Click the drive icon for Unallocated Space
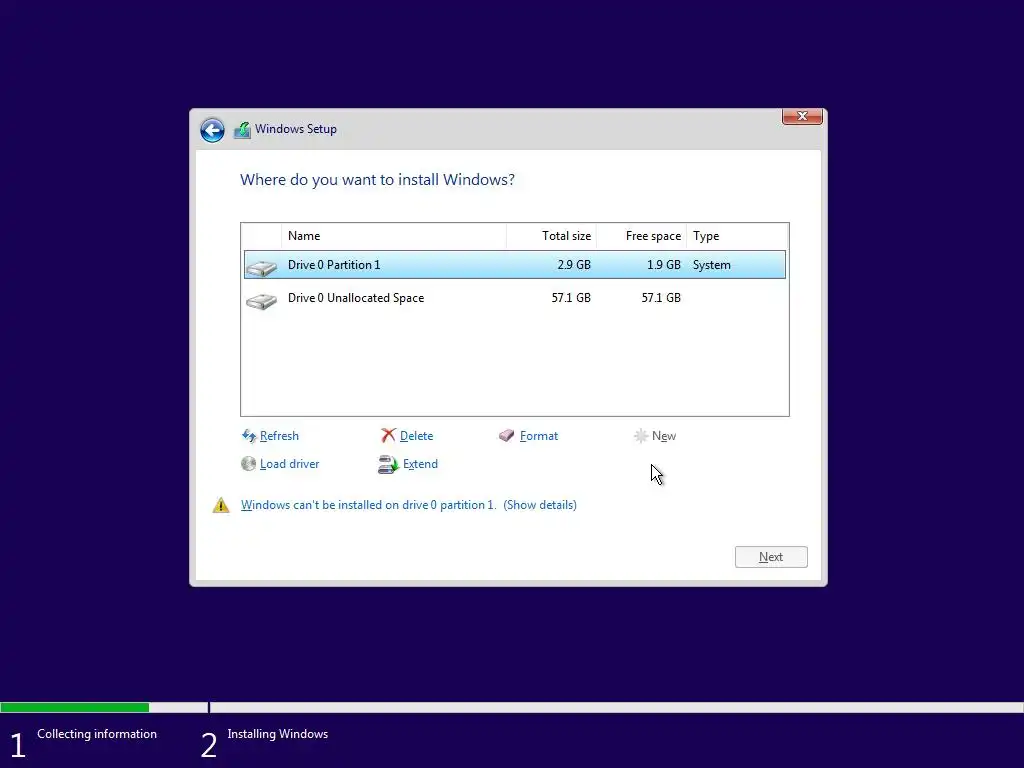 click(x=262, y=300)
